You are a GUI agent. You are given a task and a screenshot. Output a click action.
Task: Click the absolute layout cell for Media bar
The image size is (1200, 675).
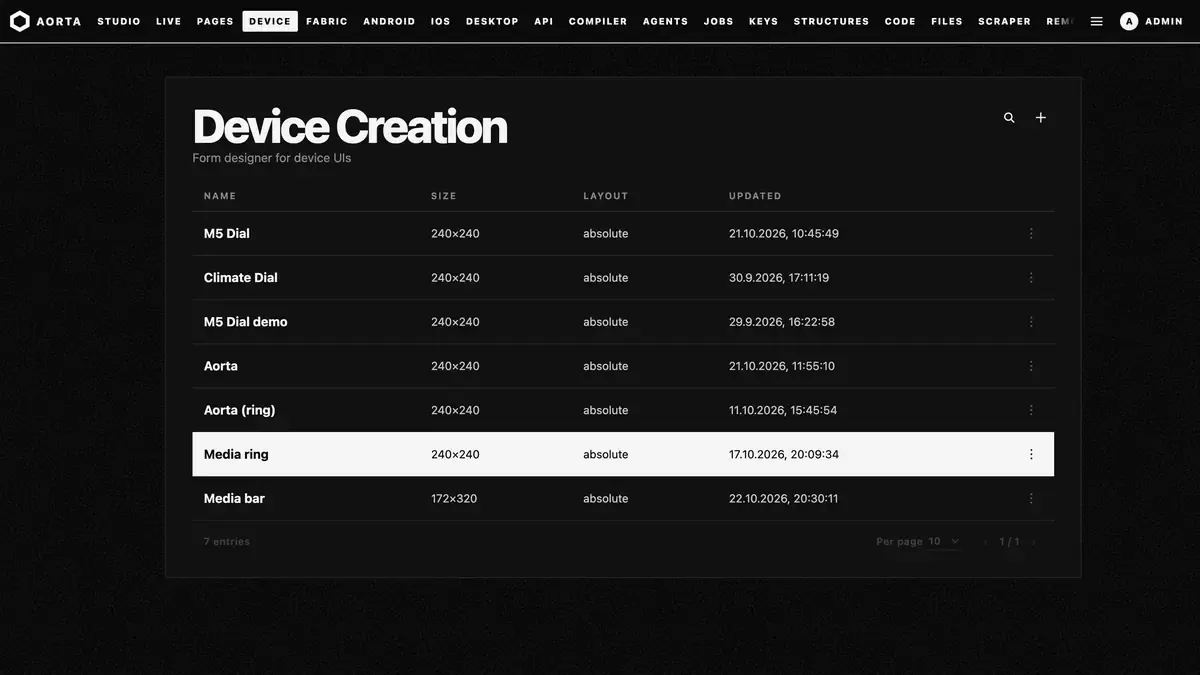pos(606,498)
